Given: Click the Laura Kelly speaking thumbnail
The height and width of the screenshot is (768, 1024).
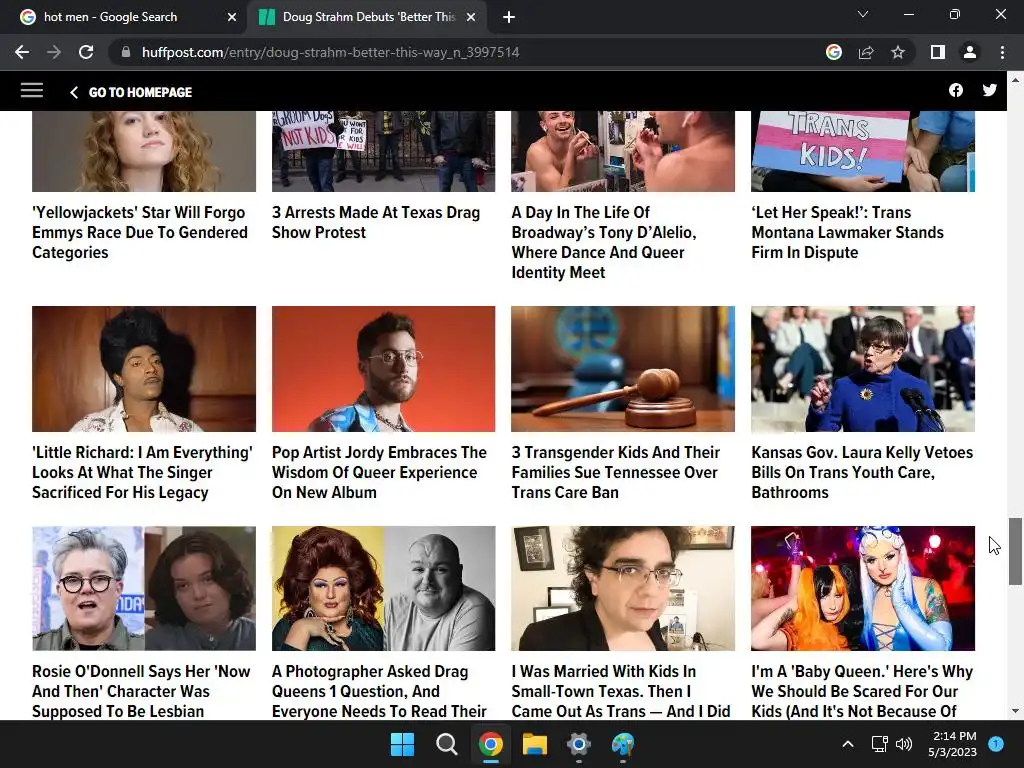Looking at the screenshot, I should coord(863,369).
